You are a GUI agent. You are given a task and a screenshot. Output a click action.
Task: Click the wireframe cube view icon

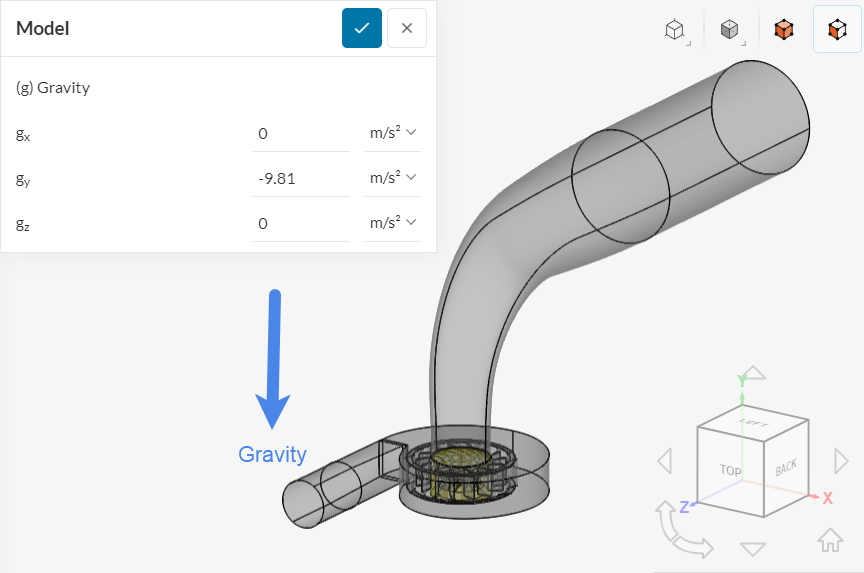click(x=677, y=30)
